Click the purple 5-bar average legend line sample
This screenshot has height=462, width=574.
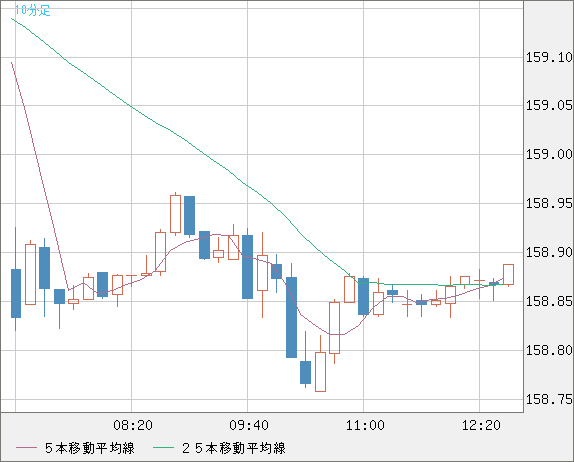26,448
